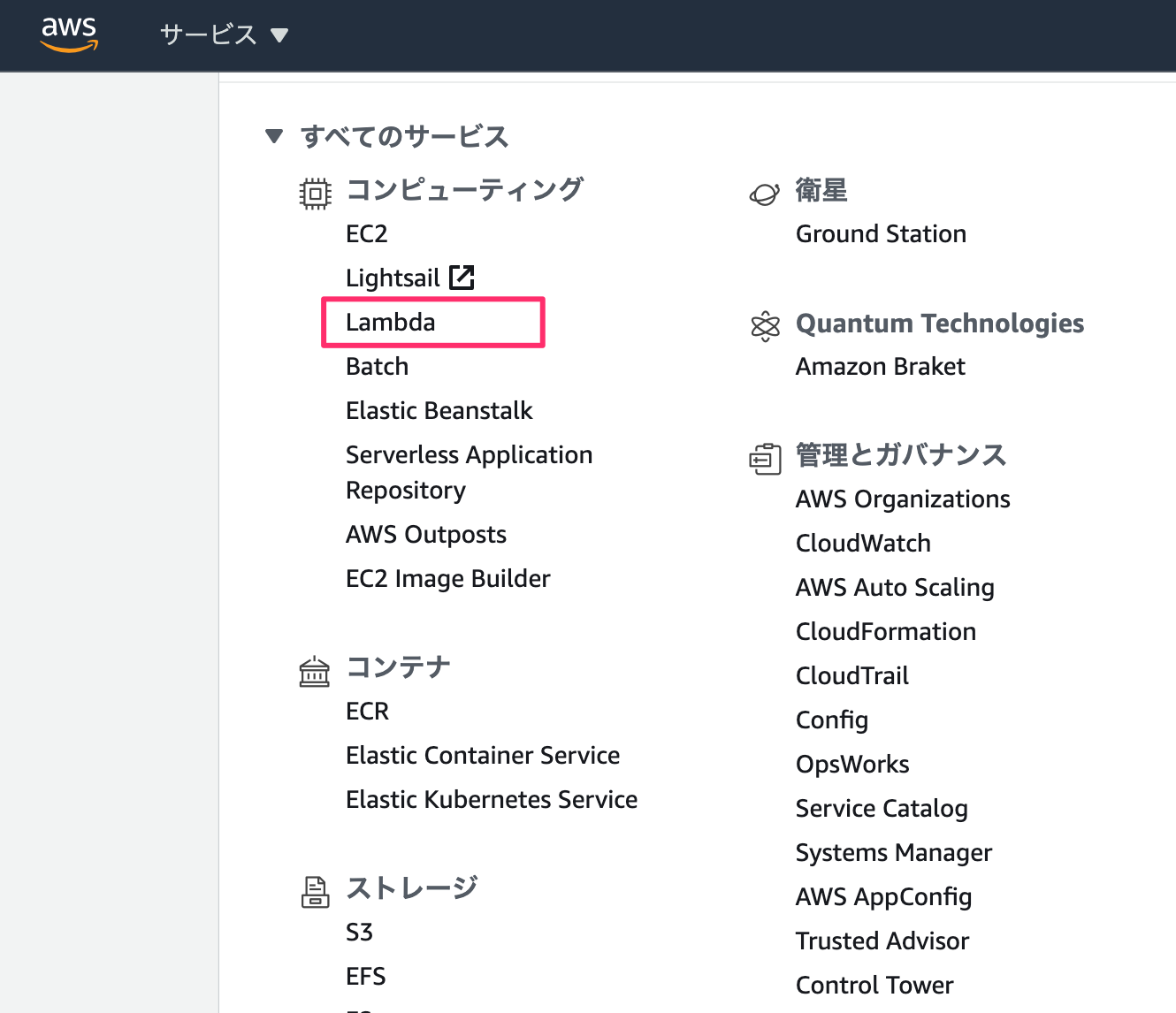Click the コンピューティング category heading

465,189
